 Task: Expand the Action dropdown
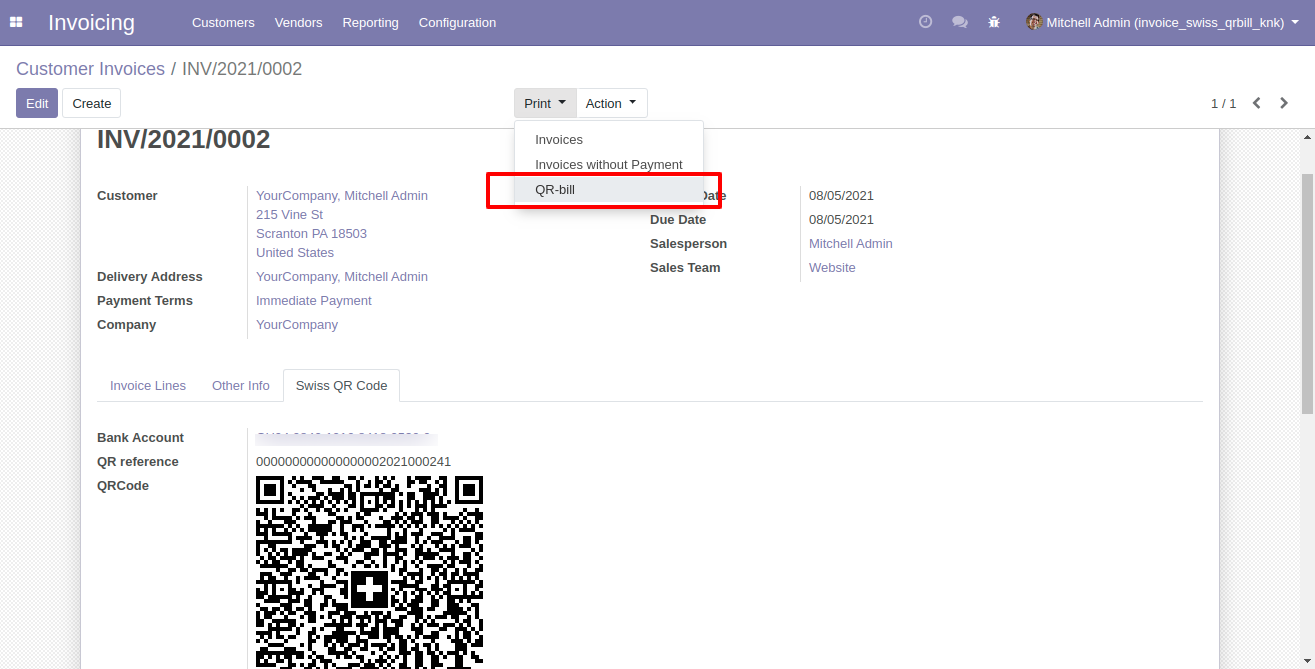[x=612, y=103]
